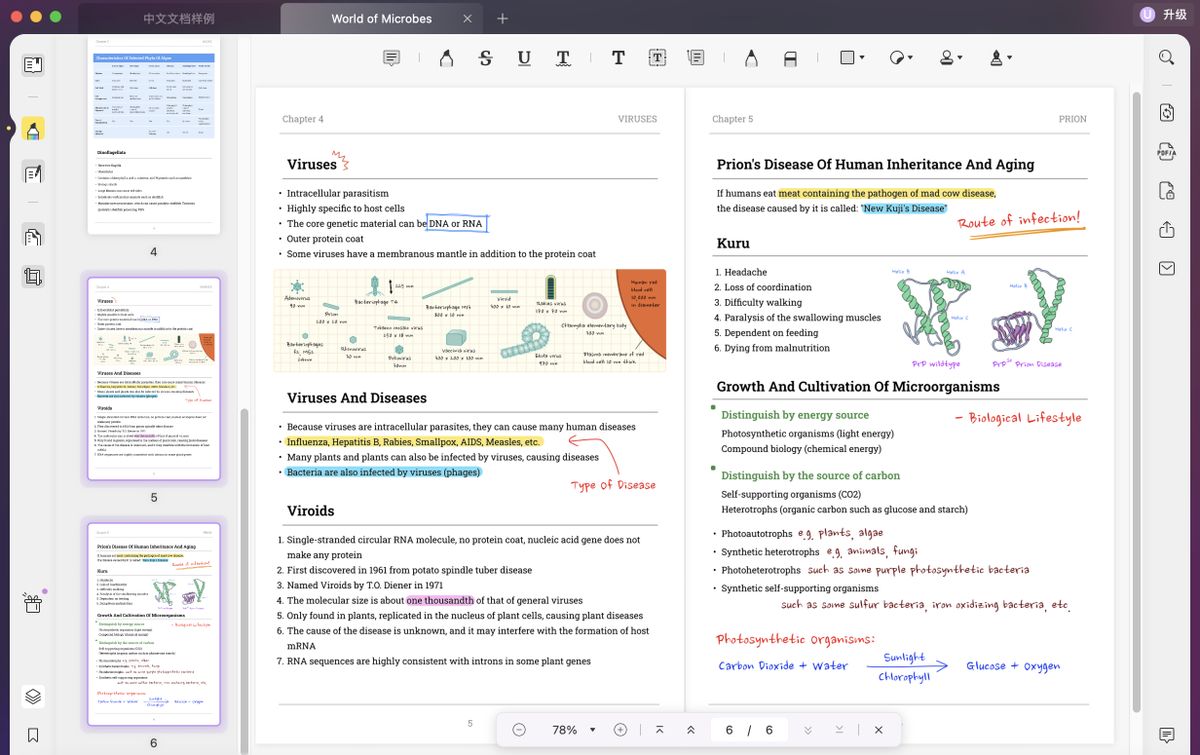
Task: Switch to the 中文文档样例 tab
Action: click(x=178, y=18)
